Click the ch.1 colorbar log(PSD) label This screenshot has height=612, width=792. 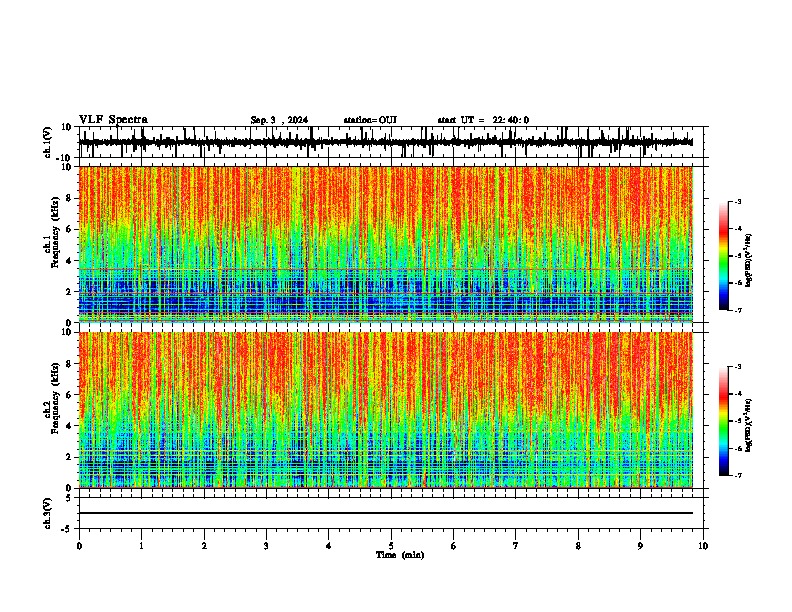tap(749, 260)
